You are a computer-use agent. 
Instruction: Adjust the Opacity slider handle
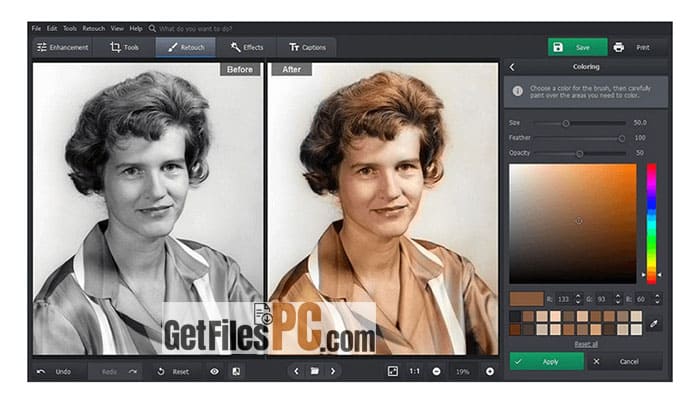point(579,154)
